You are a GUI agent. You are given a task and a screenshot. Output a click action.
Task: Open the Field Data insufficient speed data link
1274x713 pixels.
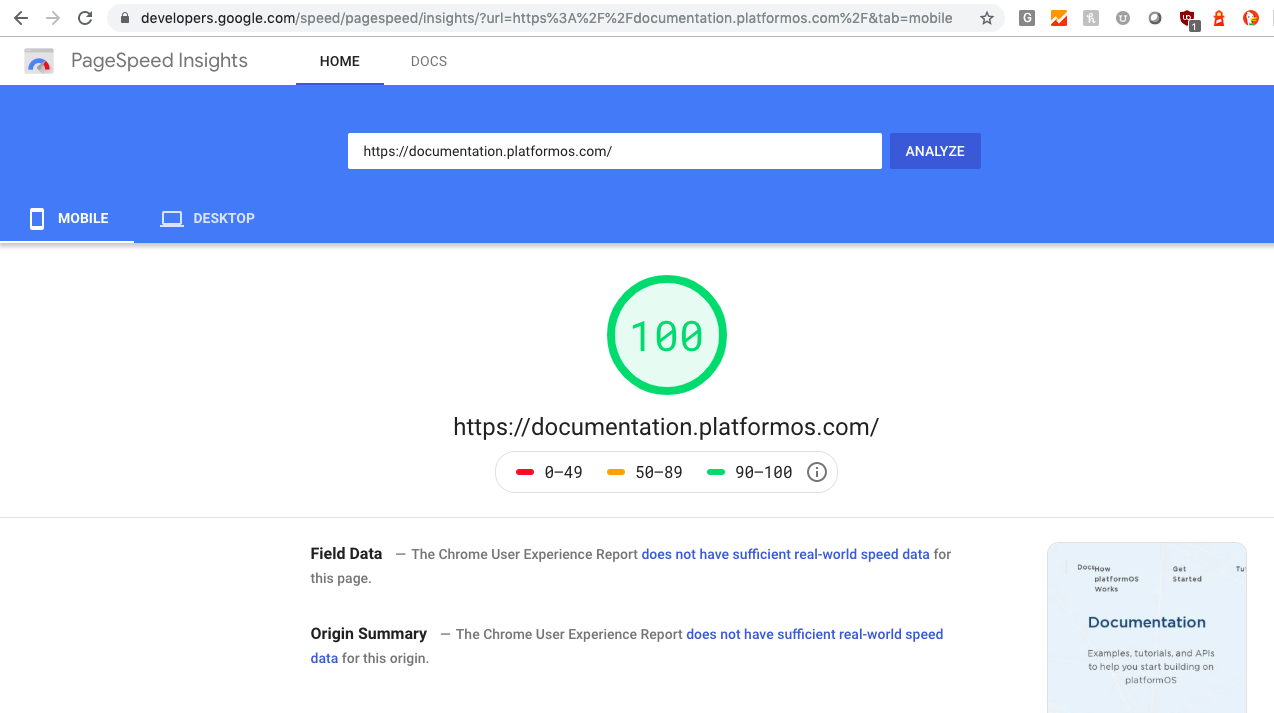[x=785, y=554]
